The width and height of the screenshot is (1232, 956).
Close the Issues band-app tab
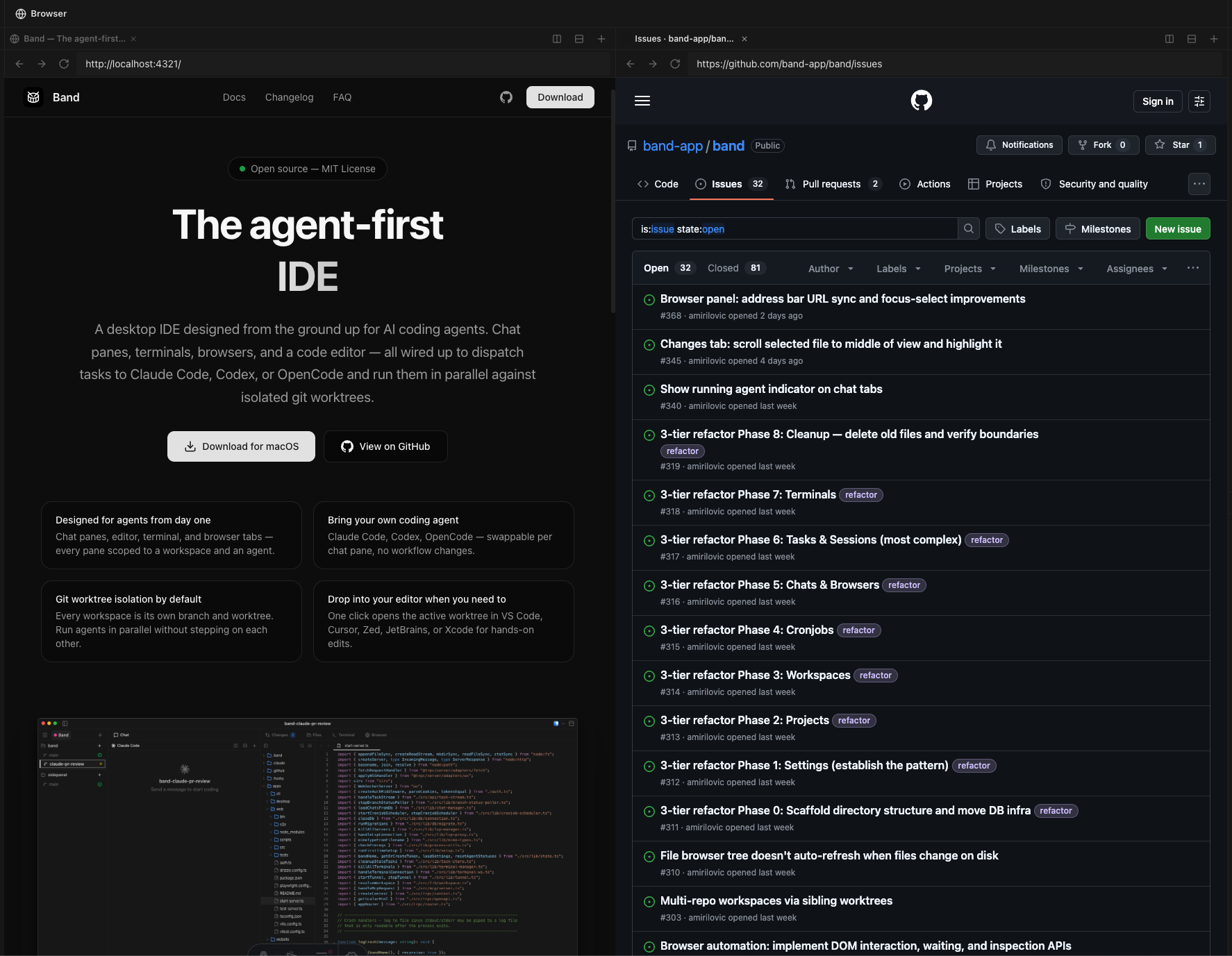point(744,39)
